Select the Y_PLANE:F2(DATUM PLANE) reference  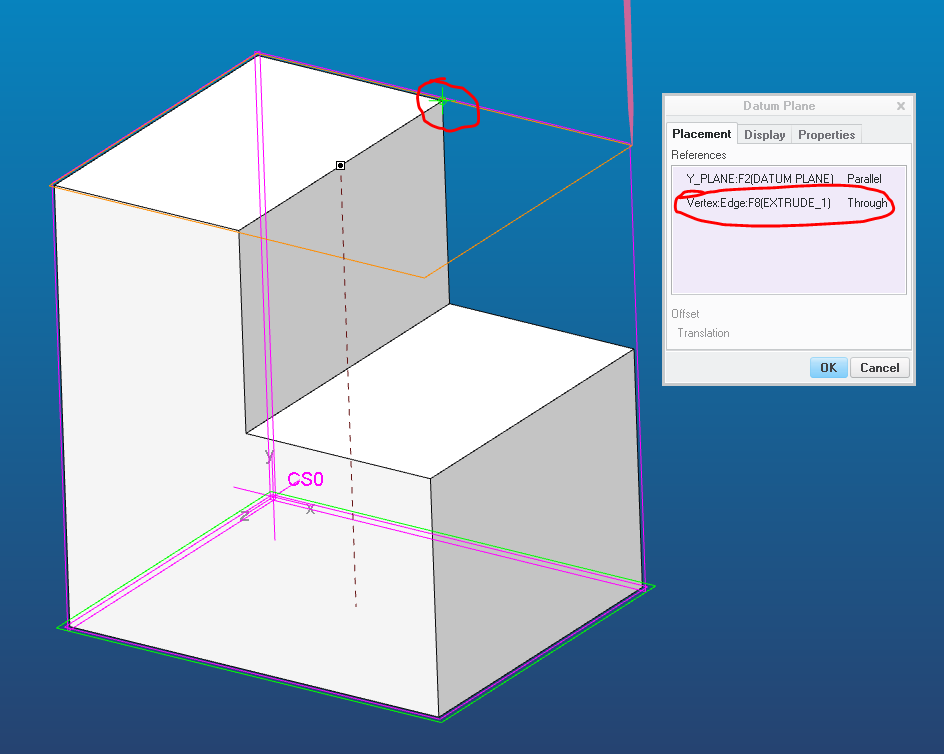pos(760,179)
